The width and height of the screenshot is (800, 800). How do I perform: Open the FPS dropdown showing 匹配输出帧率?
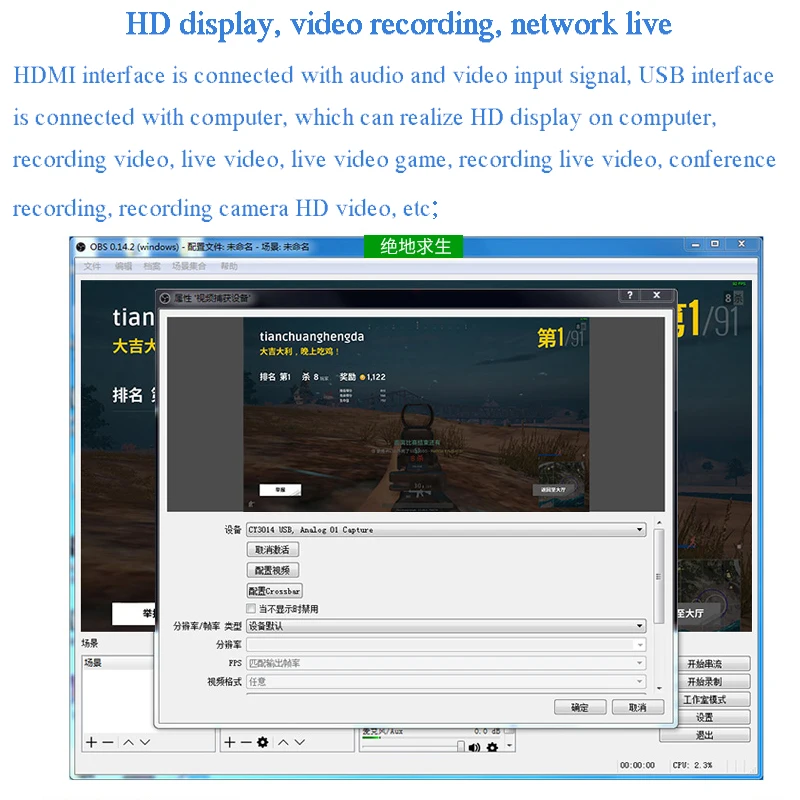pyautogui.click(x=446, y=663)
